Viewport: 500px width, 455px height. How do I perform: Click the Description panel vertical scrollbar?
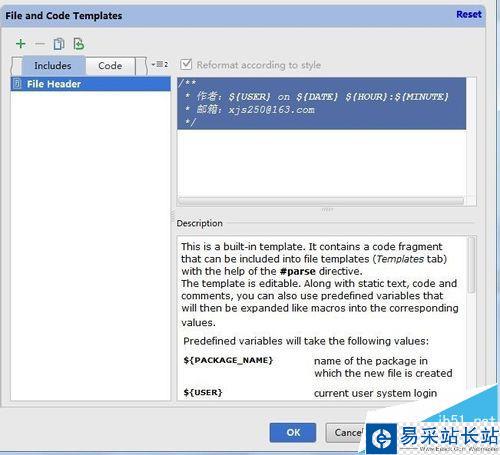click(471, 265)
